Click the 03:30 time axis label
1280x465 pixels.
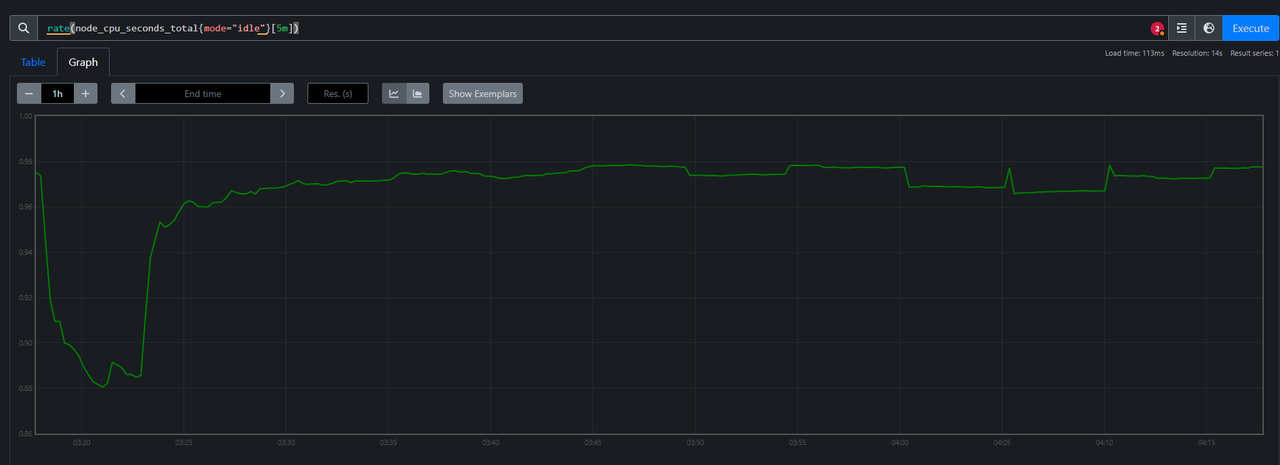click(x=286, y=441)
